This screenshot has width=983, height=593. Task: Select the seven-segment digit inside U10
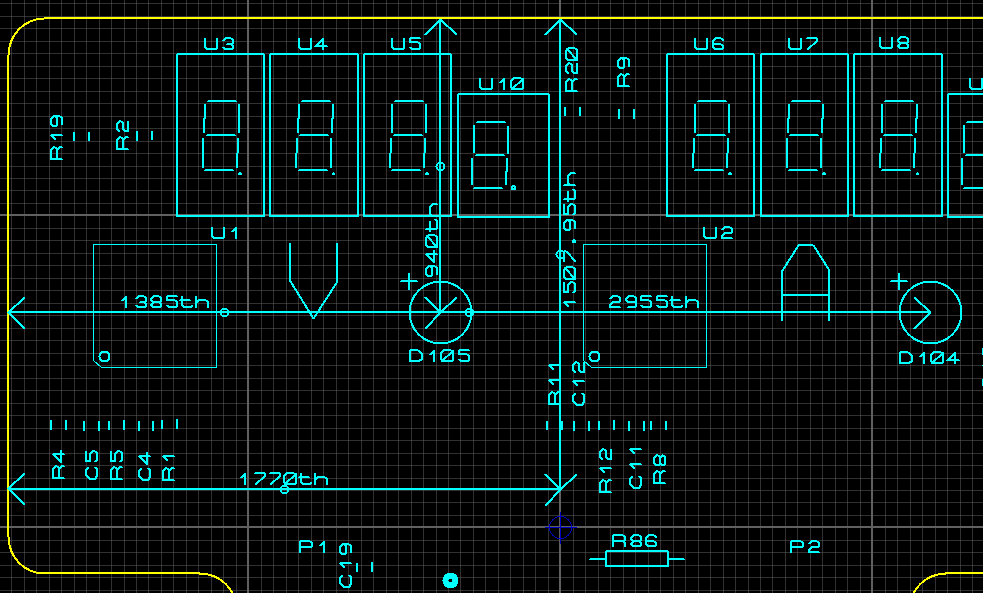[493, 155]
